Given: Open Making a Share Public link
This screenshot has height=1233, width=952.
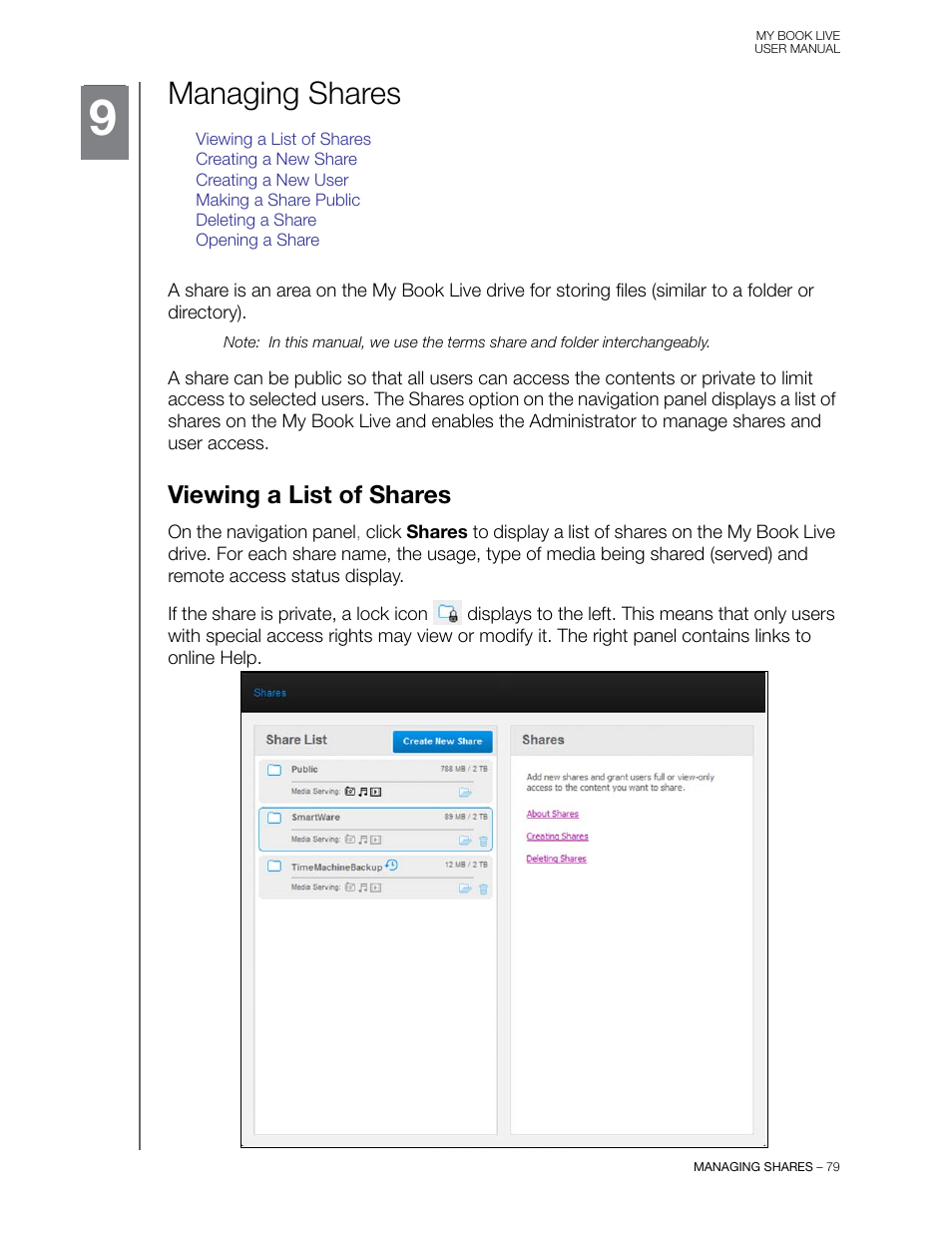Looking at the screenshot, I should [x=277, y=200].
